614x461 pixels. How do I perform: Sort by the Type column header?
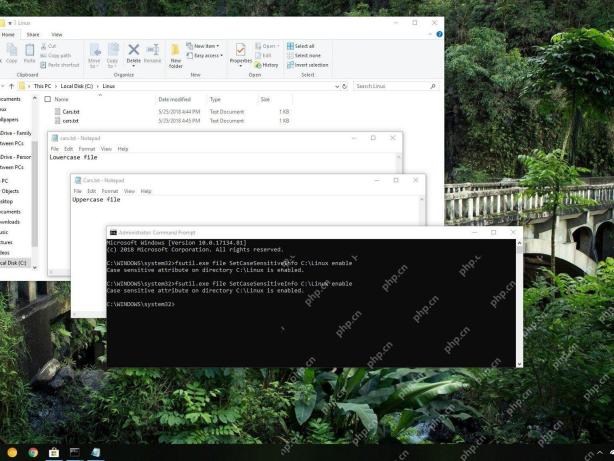[x=215, y=99]
